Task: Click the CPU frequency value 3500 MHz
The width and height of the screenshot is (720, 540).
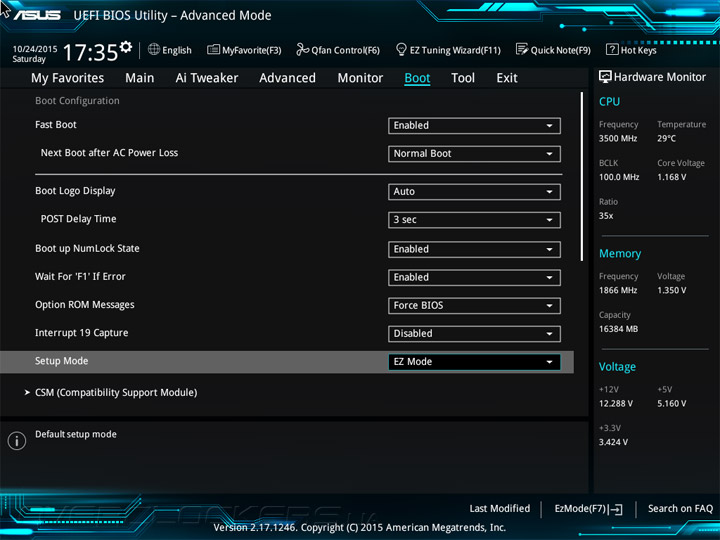Action: [618, 139]
